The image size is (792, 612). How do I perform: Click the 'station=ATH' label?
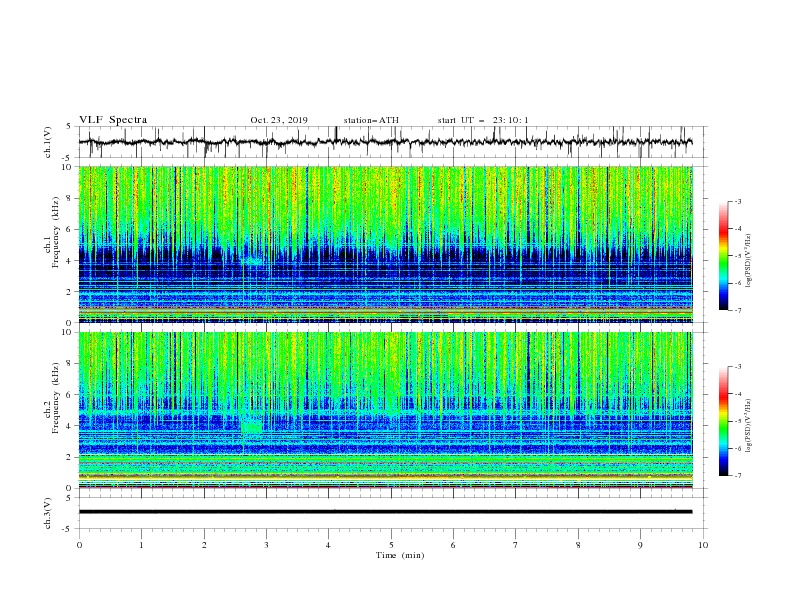pyautogui.click(x=371, y=120)
